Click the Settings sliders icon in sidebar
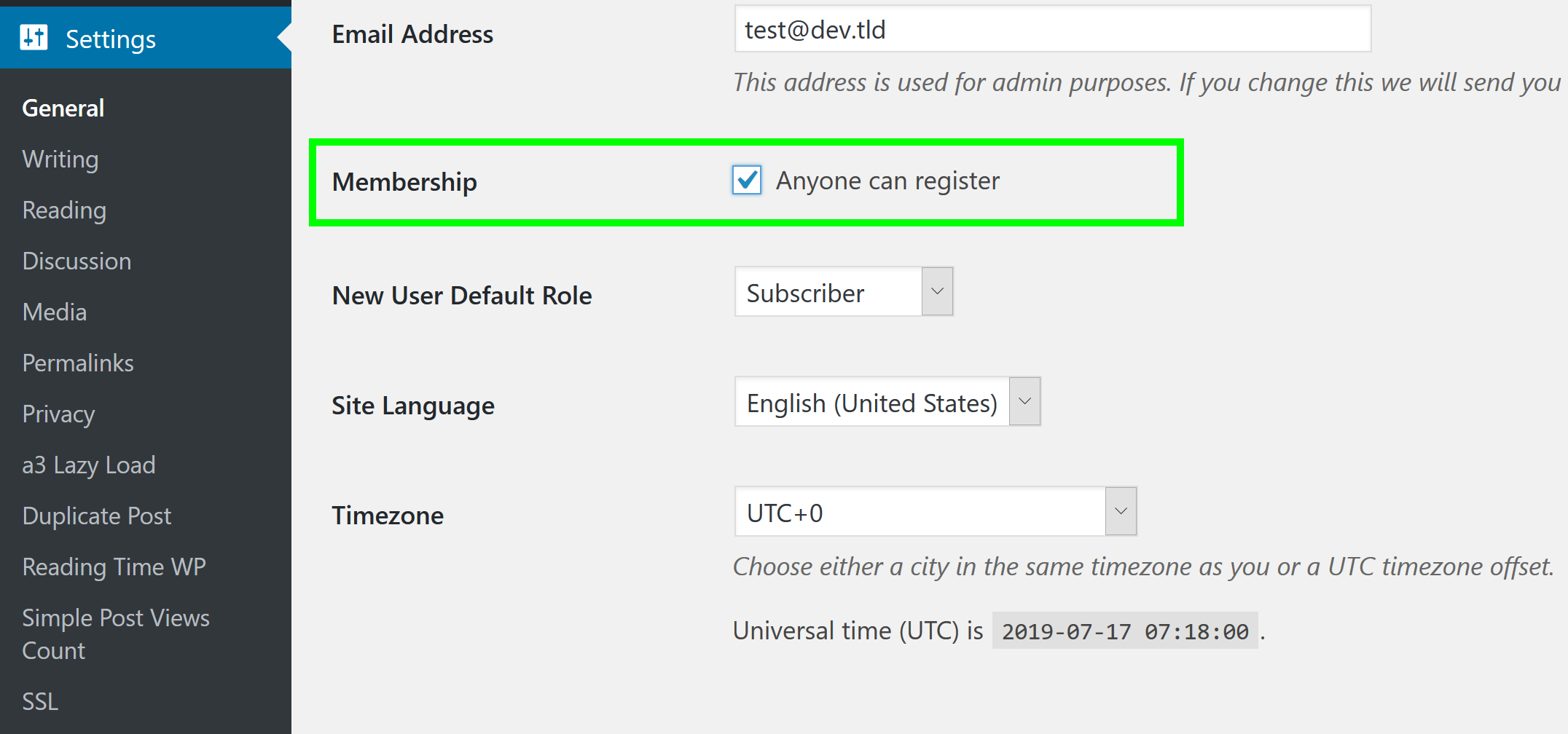This screenshot has width=1568, height=734. [x=34, y=37]
